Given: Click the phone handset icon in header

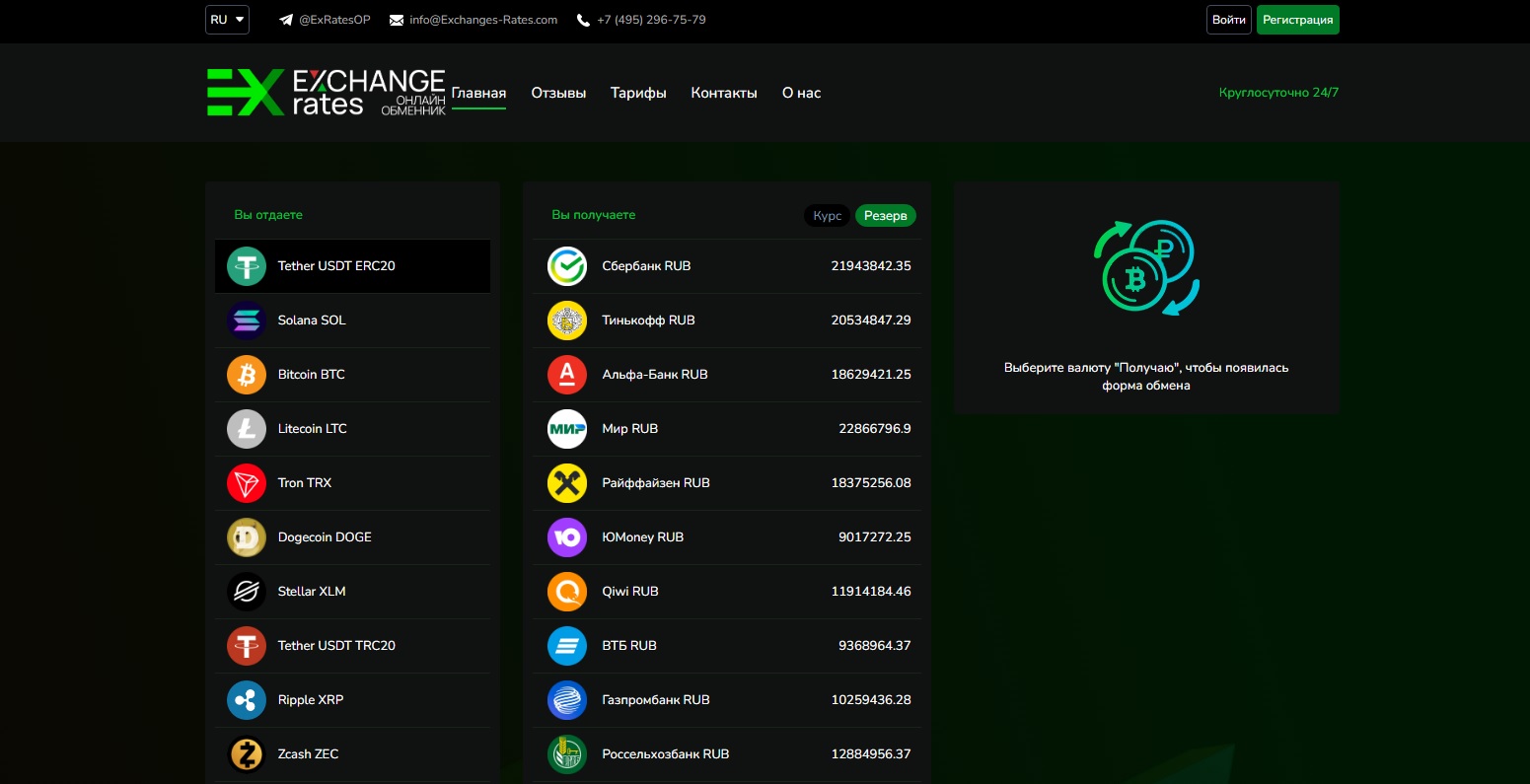Looking at the screenshot, I should click(583, 20).
